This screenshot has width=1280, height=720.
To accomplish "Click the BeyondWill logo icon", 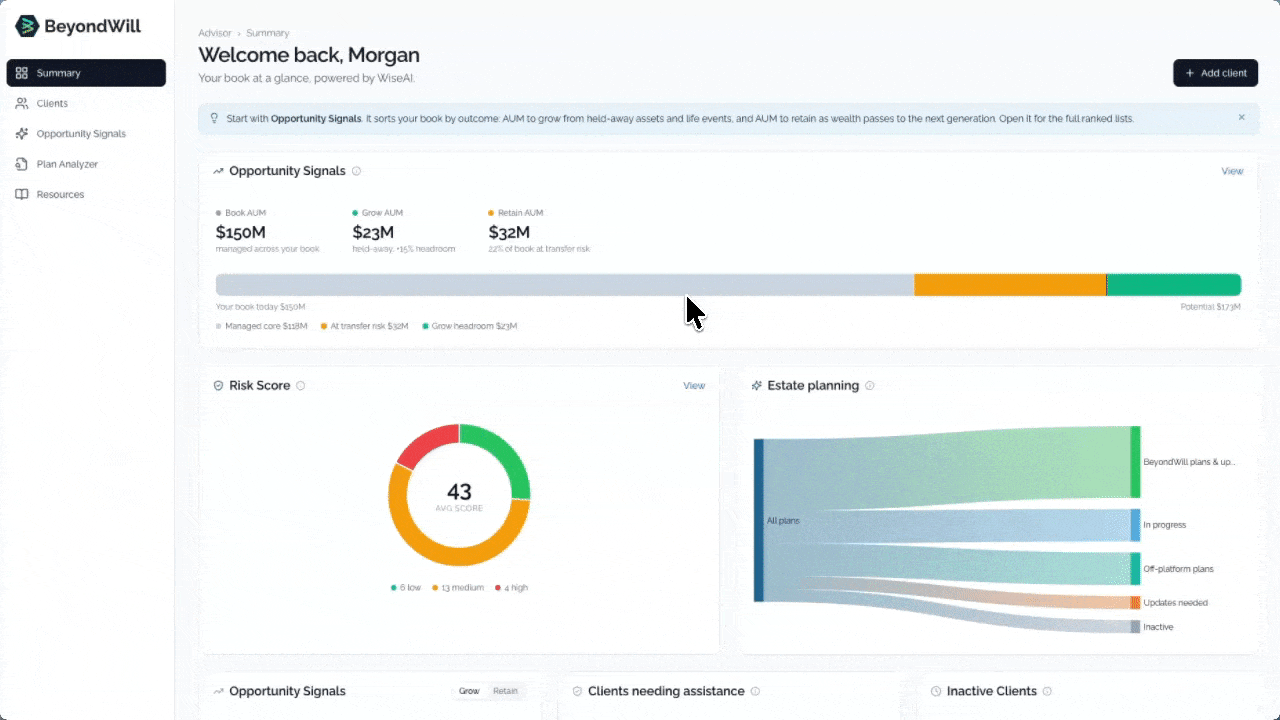I will pyautogui.click(x=27, y=26).
